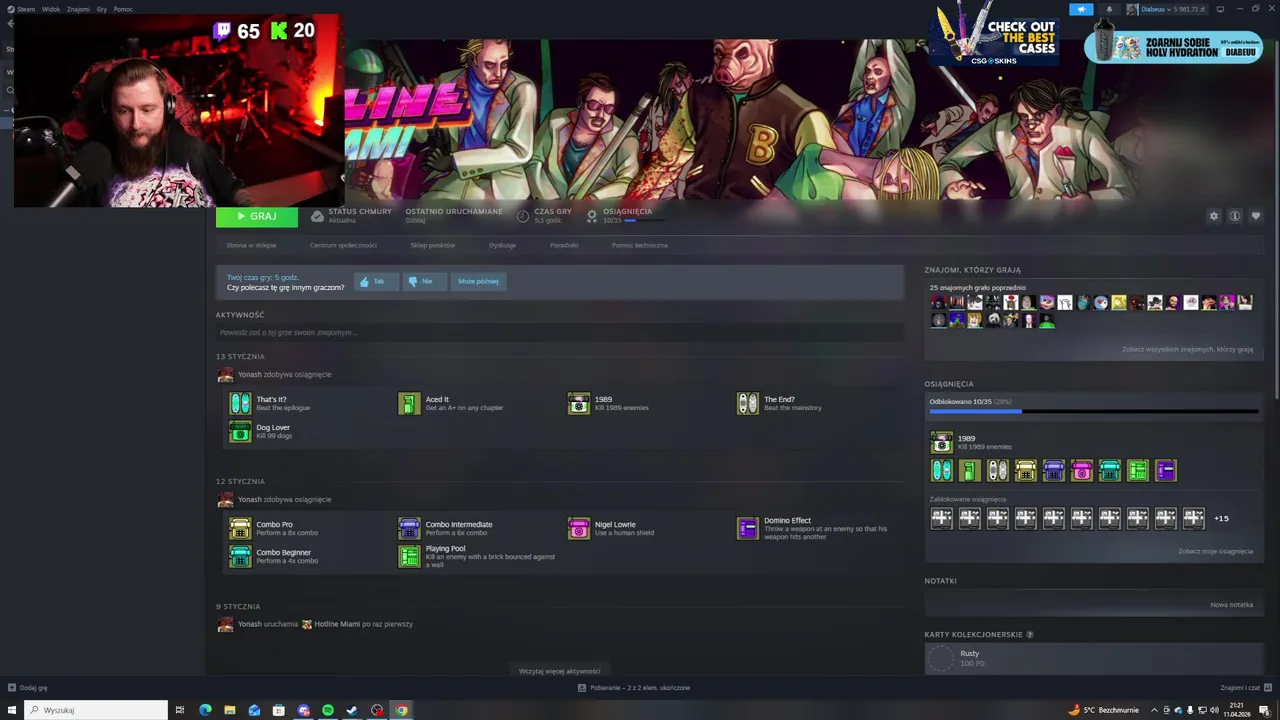Screen dimensions: 1280x720
Task: Click the notifications bell icon
Action: point(1109,9)
